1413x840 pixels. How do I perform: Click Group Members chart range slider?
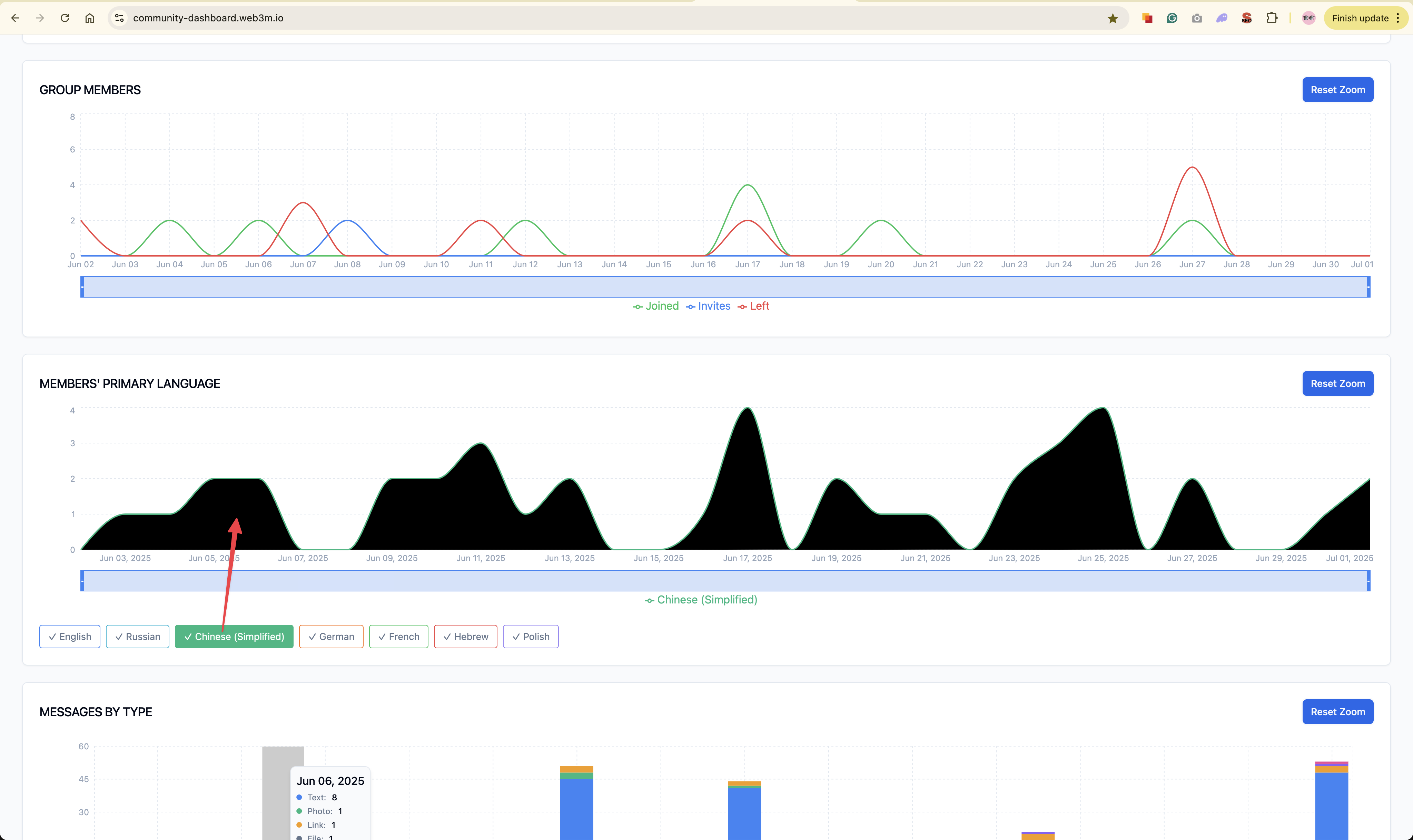pos(725,287)
